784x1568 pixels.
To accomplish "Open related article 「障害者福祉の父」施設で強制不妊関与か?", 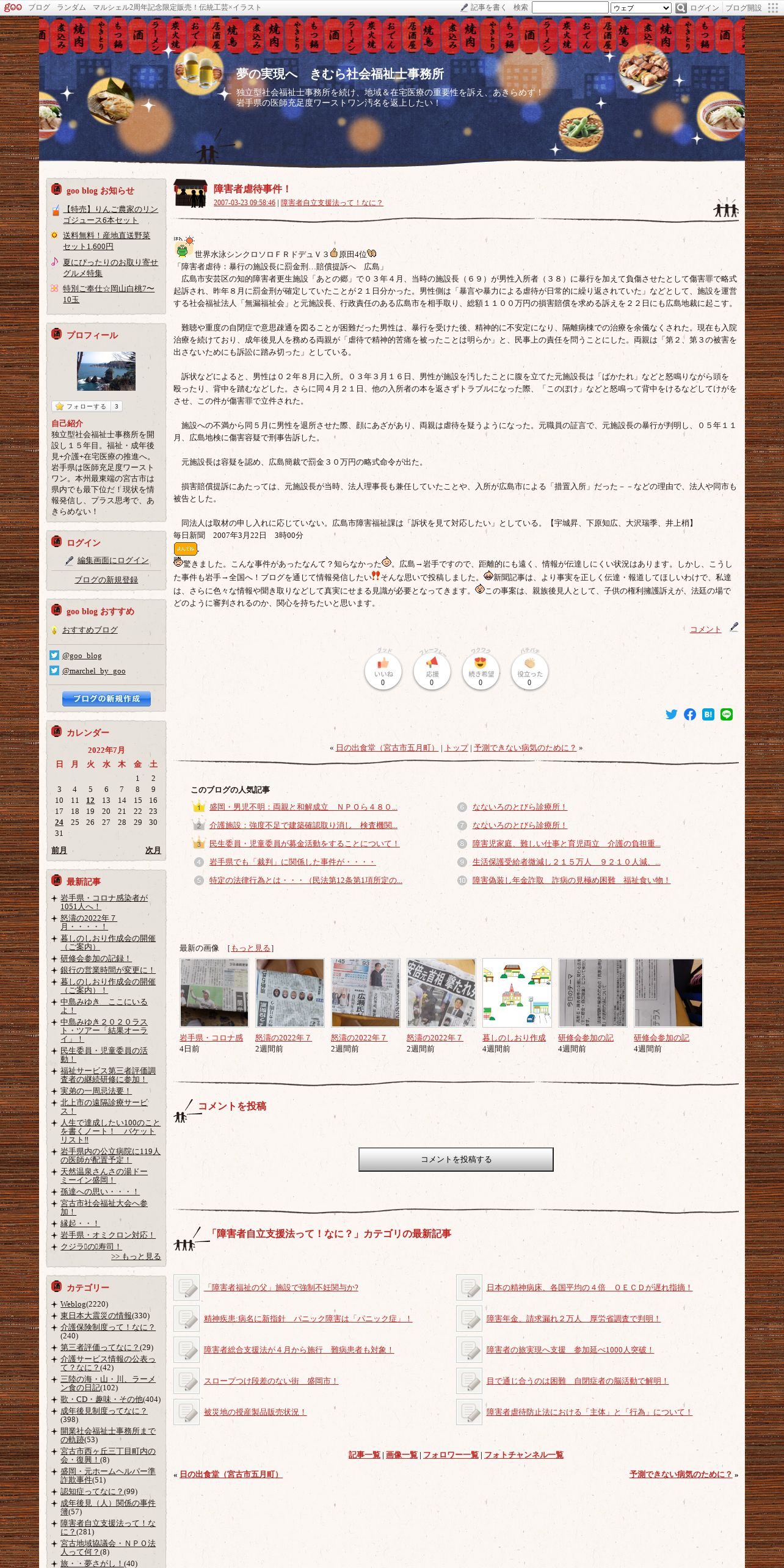I will (281, 1287).
